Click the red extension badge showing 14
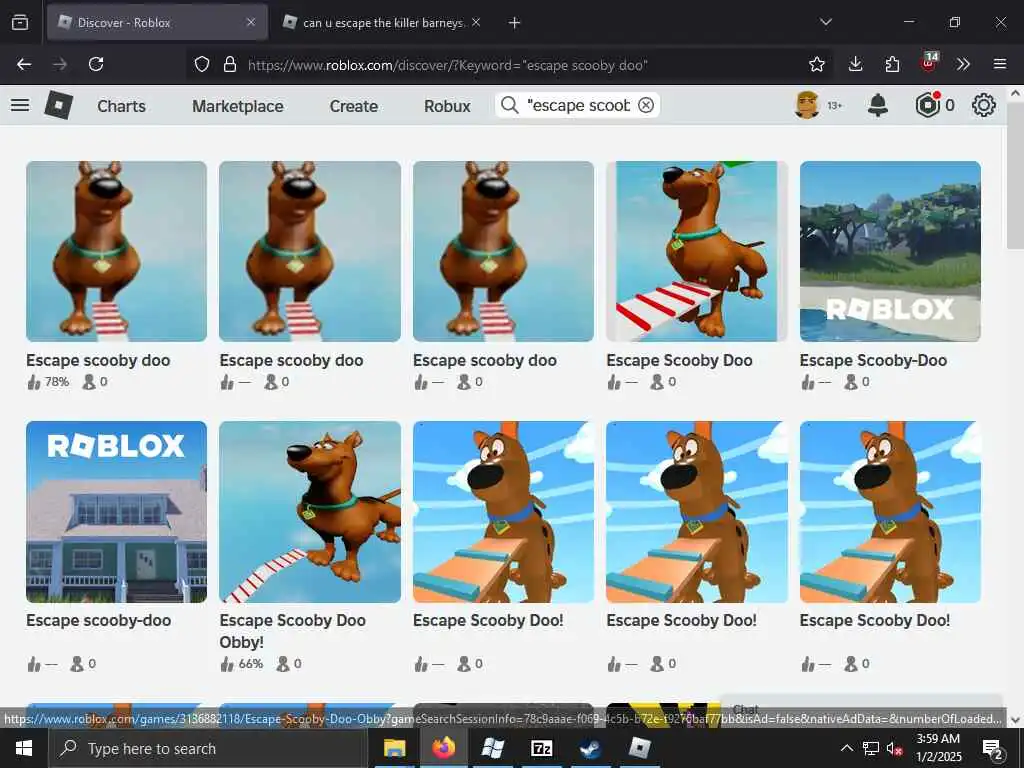Screen dimensions: 1024x768 (x=929, y=62)
